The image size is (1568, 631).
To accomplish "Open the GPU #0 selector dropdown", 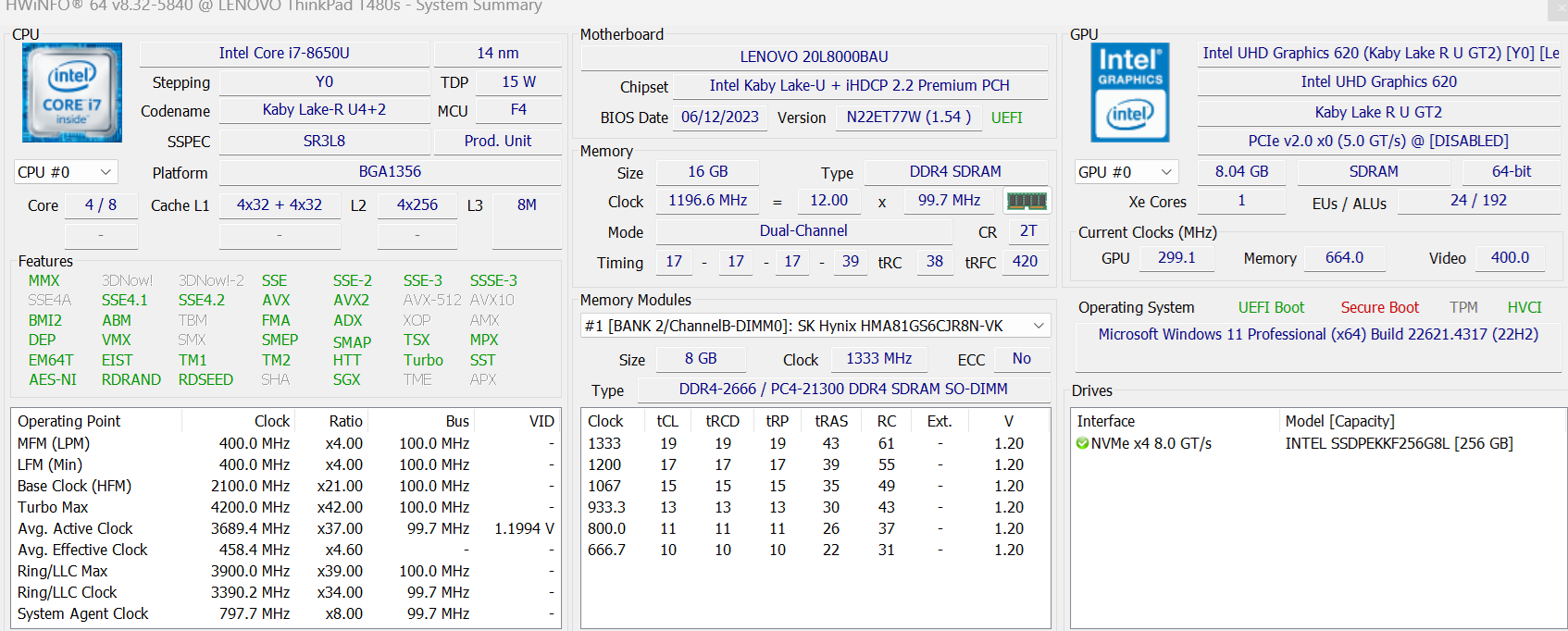I will coord(1126,172).
